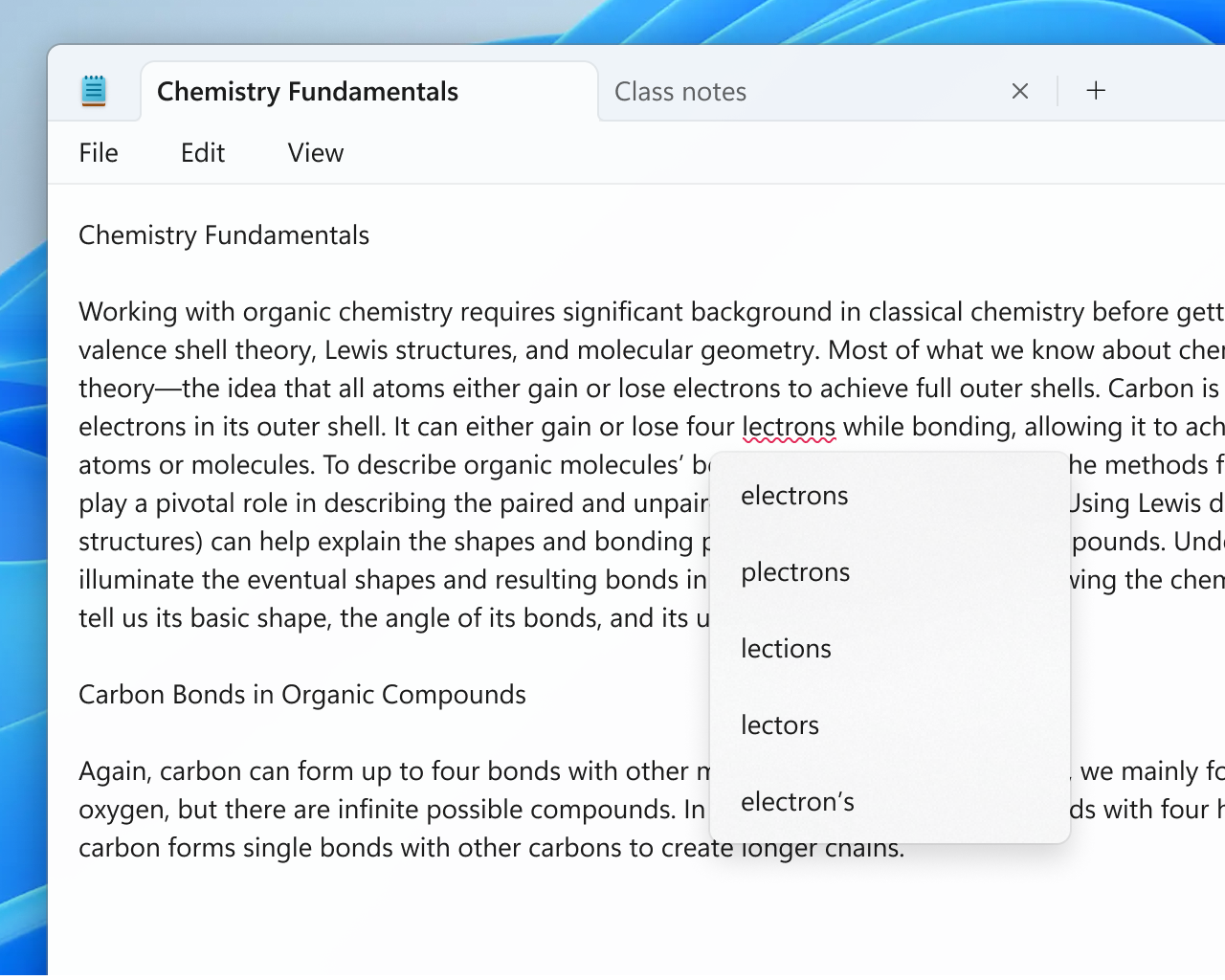Open the View menu
Image resolution: width=1225 pixels, height=980 pixels.
[315, 153]
